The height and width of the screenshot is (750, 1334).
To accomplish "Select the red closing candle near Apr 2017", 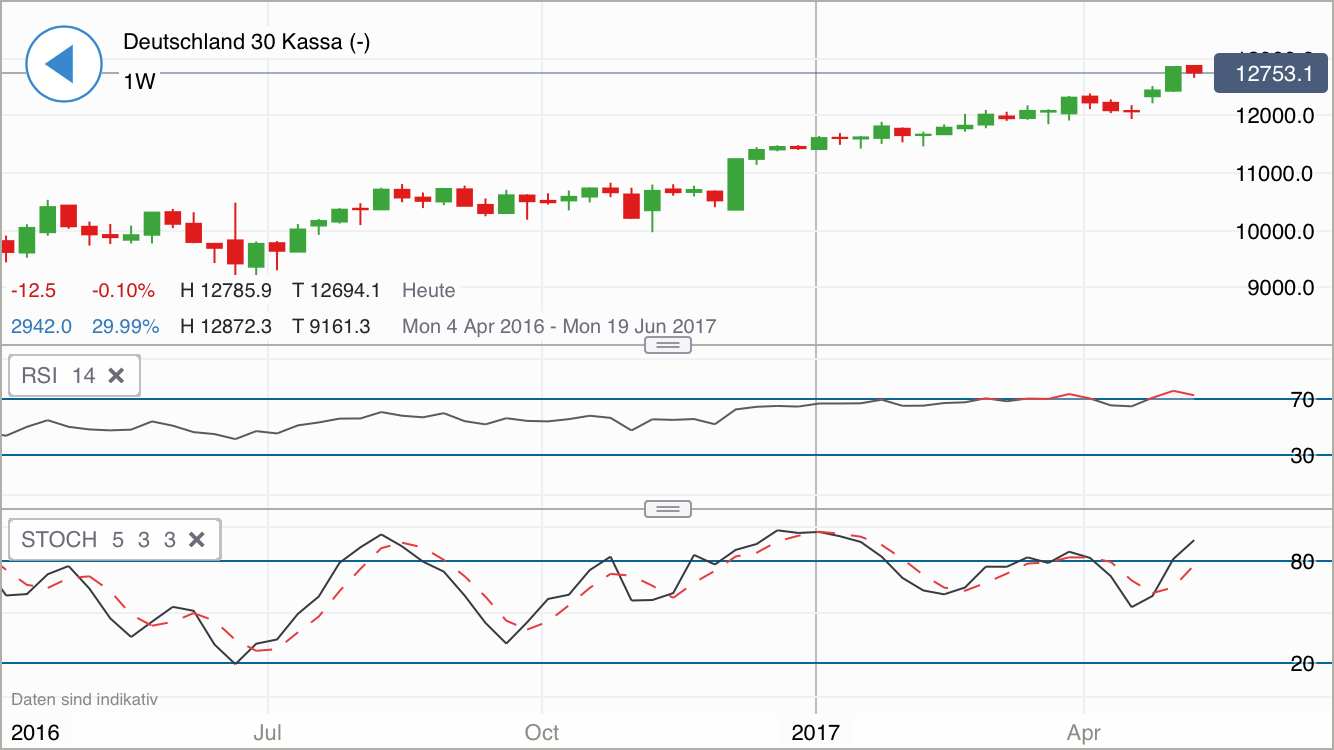I will point(1196,71).
